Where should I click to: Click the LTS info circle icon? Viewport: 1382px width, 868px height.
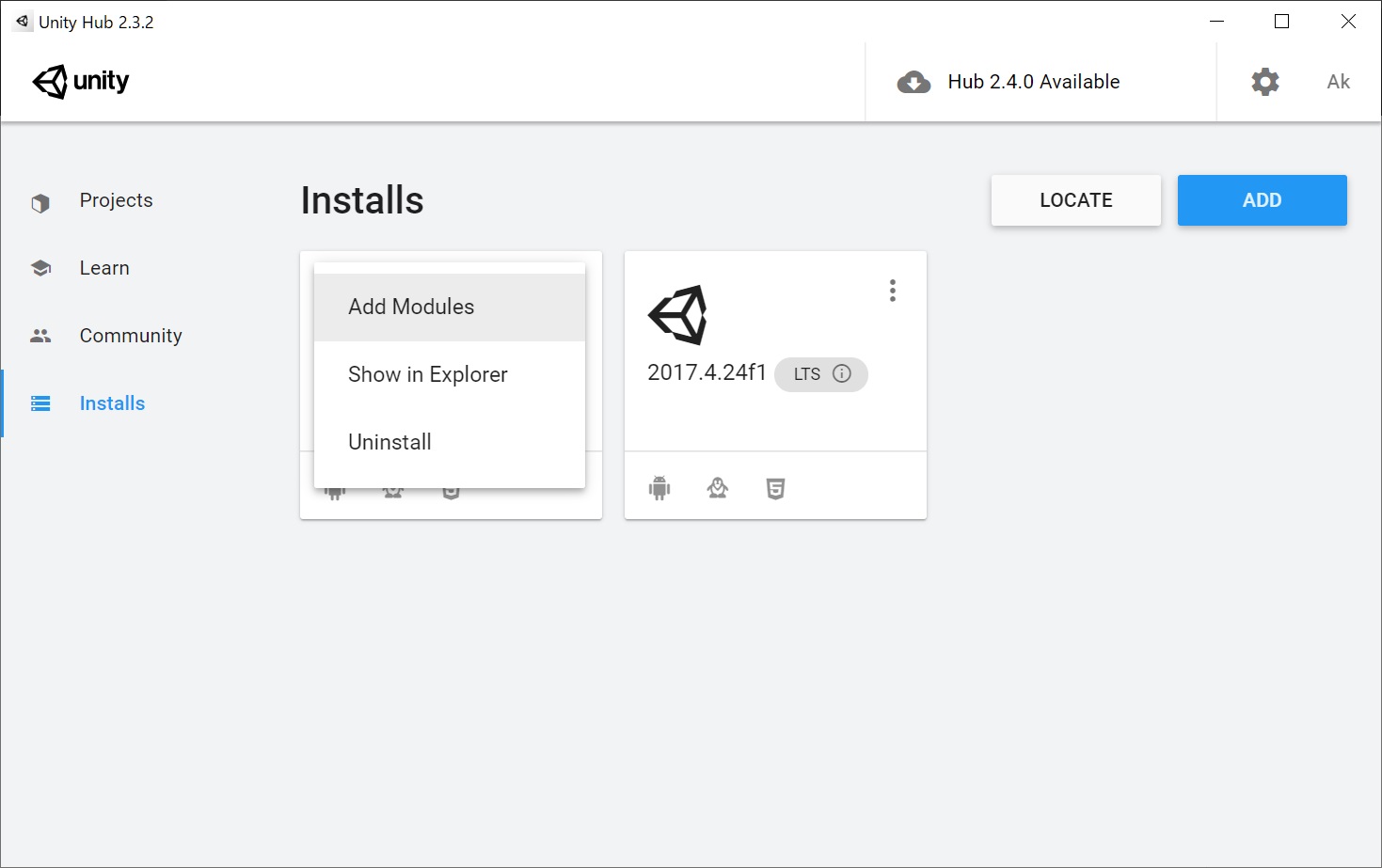(842, 373)
